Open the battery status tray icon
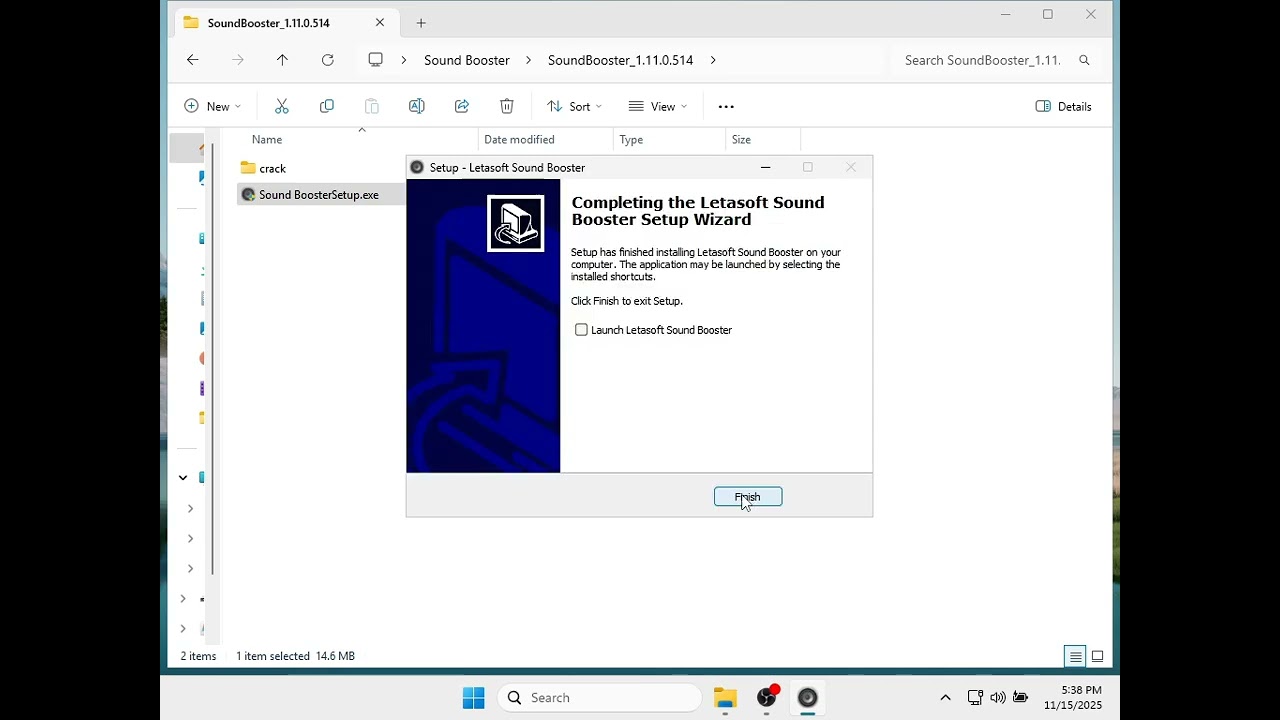 tap(1021, 698)
